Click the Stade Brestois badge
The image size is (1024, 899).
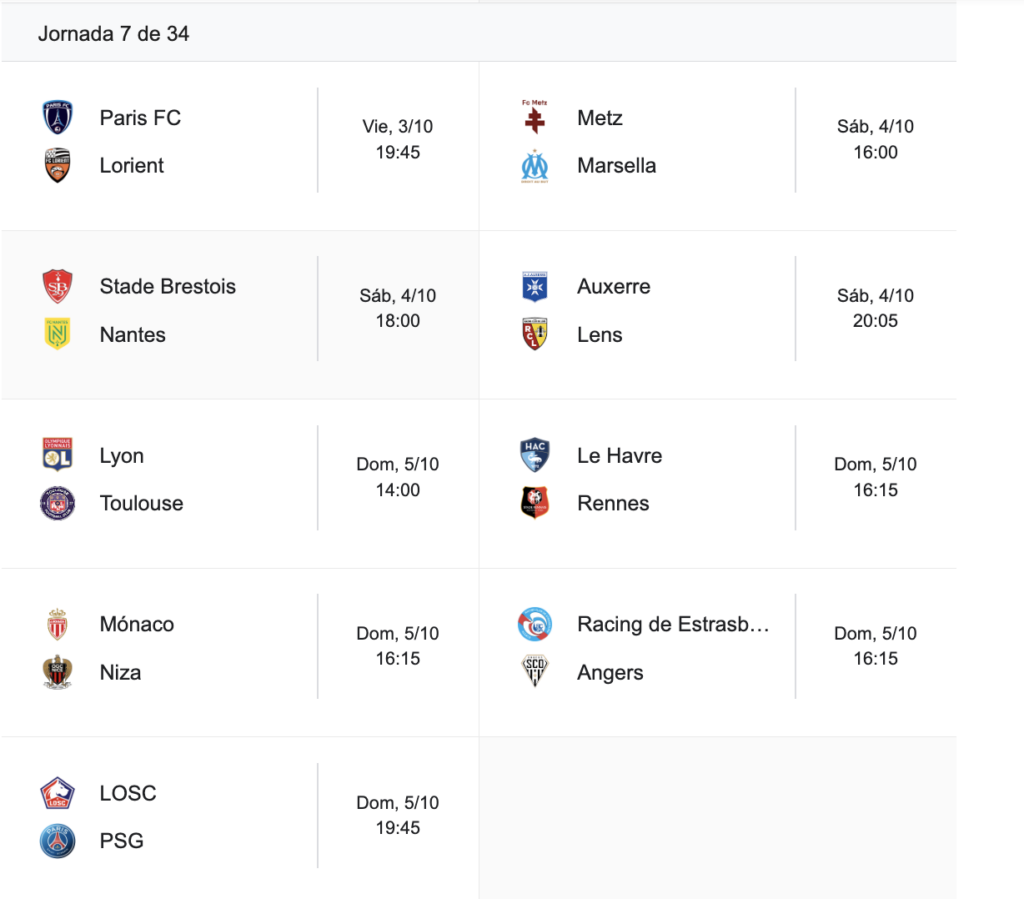[x=57, y=287]
